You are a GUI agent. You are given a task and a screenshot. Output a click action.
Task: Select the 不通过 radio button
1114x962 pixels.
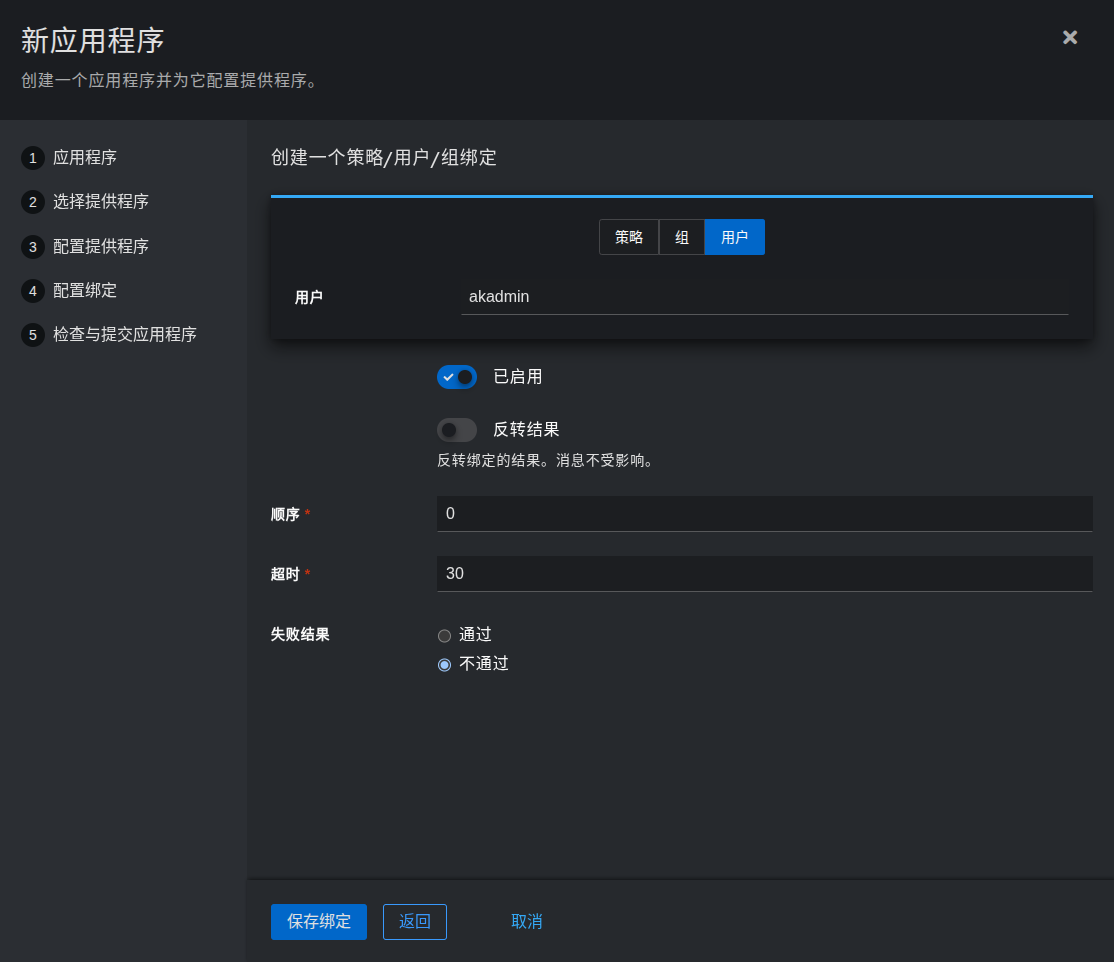click(x=444, y=664)
